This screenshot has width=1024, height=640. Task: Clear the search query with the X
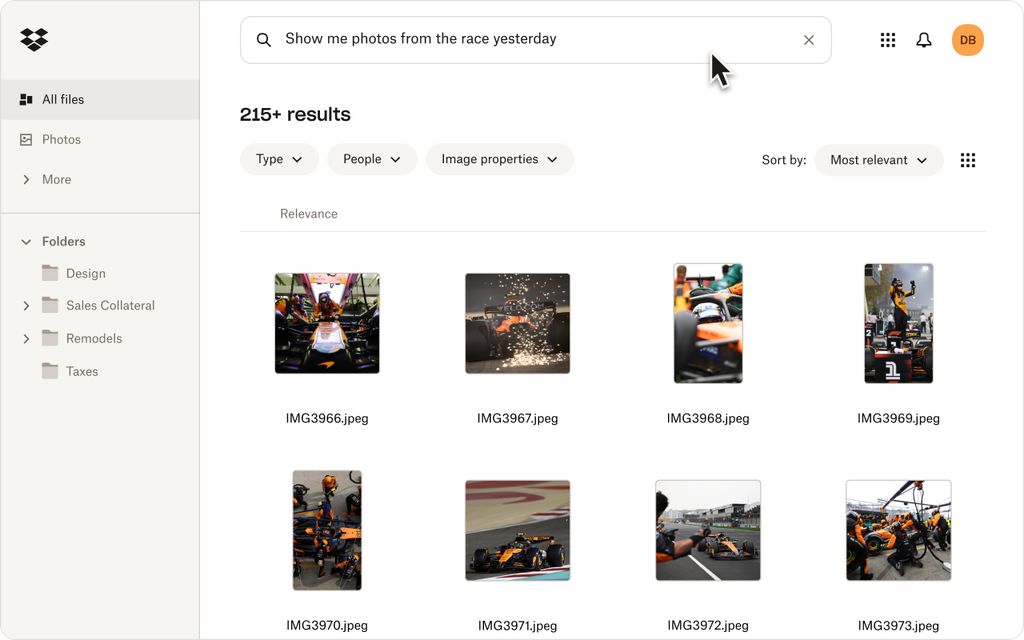click(809, 40)
